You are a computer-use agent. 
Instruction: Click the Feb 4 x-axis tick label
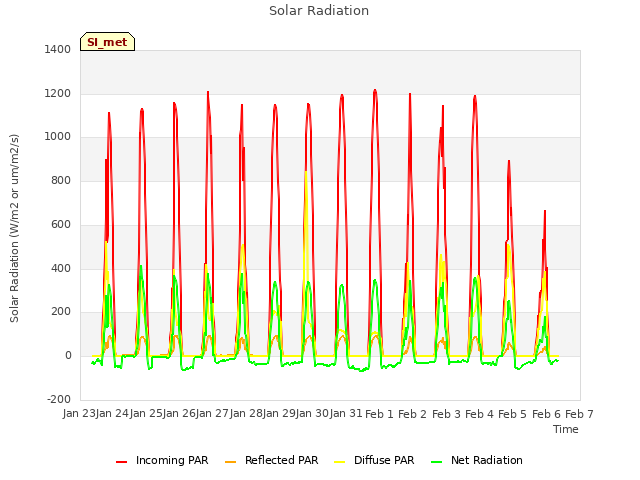coord(479,414)
